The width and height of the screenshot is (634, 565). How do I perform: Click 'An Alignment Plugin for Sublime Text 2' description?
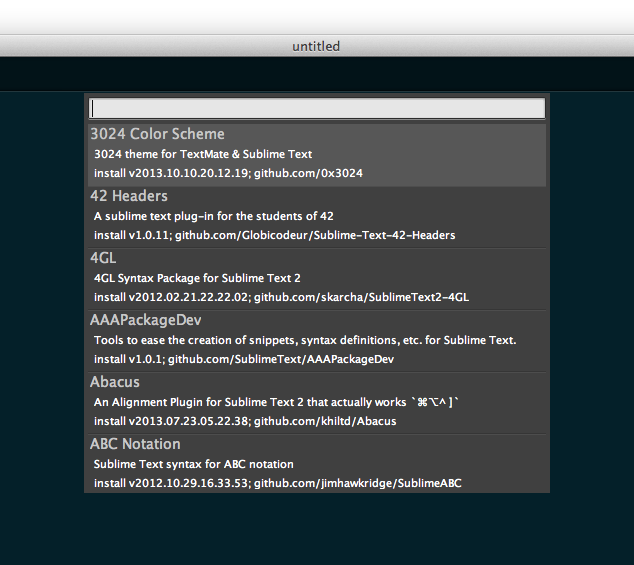(277, 402)
